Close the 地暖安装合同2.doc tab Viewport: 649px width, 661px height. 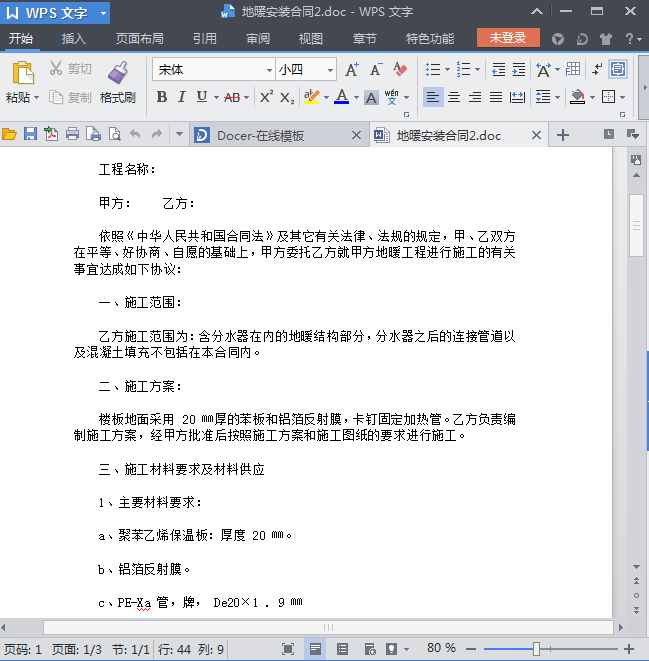536,135
